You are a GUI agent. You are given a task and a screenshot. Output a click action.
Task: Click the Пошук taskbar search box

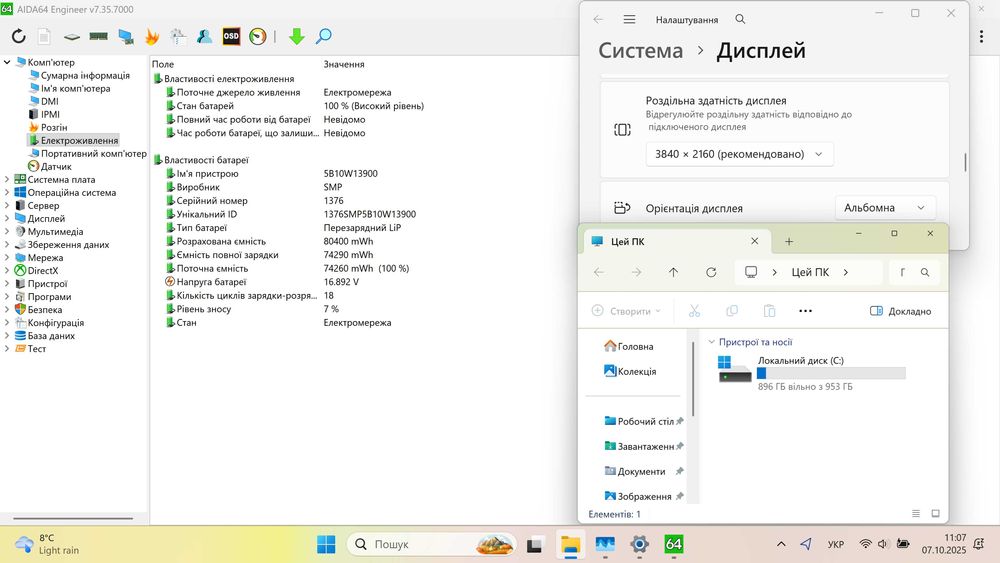(x=432, y=545)
